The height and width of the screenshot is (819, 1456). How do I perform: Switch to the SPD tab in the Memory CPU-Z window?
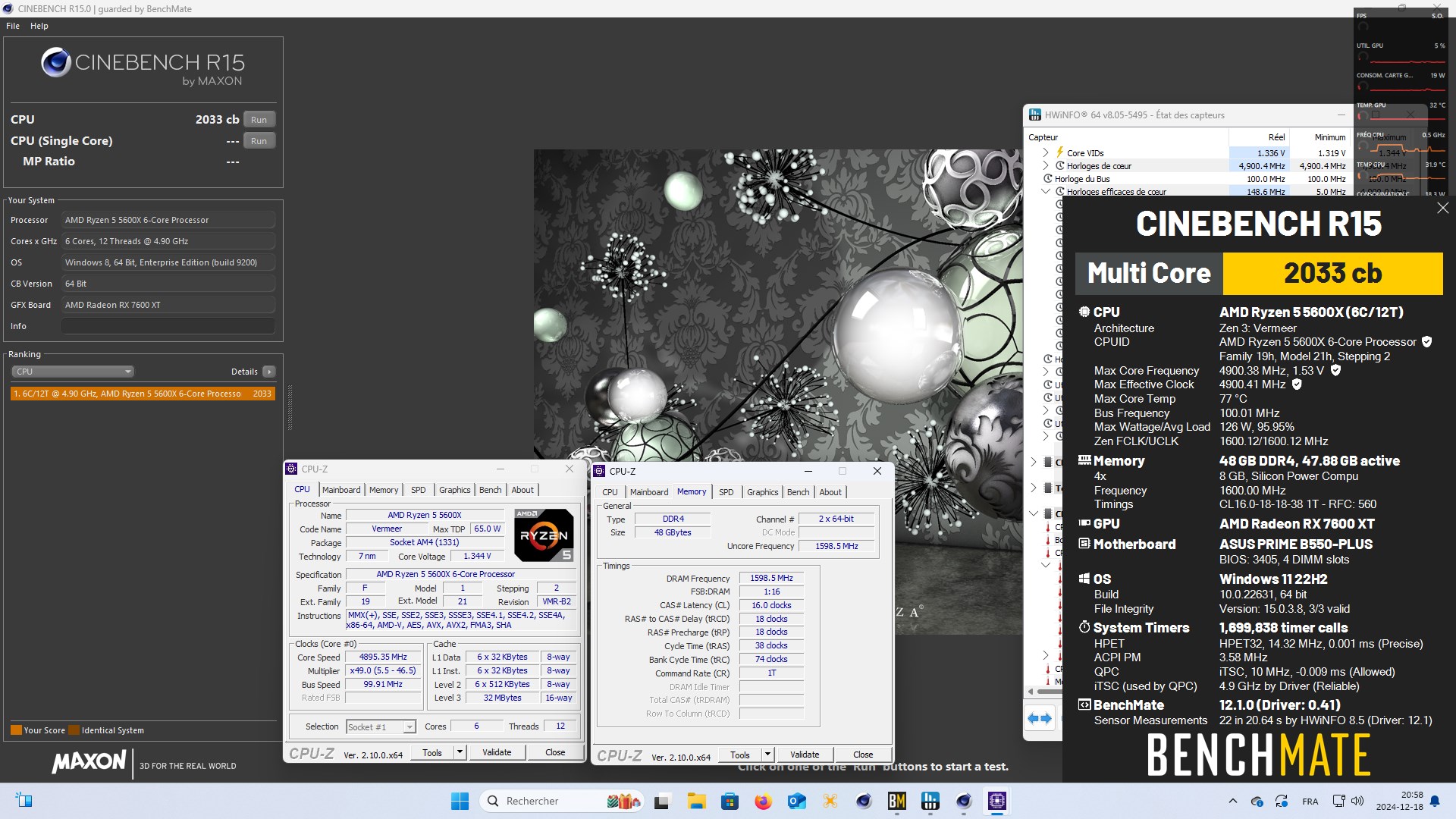[x=726, y=492]
